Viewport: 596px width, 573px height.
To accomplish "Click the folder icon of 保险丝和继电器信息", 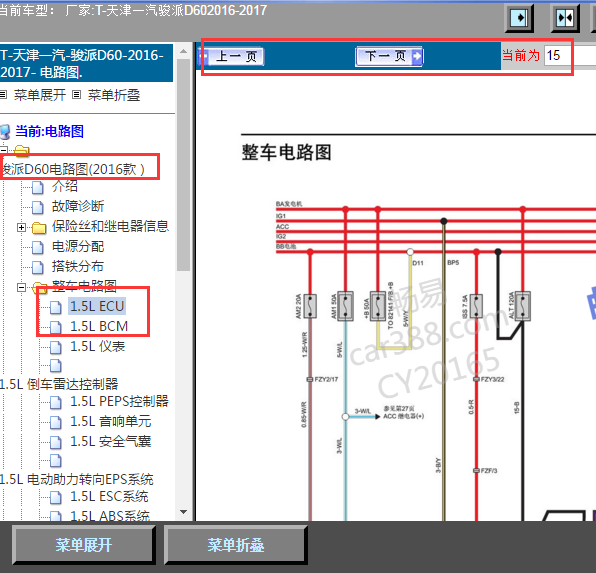I will click(x=39, y=227).
